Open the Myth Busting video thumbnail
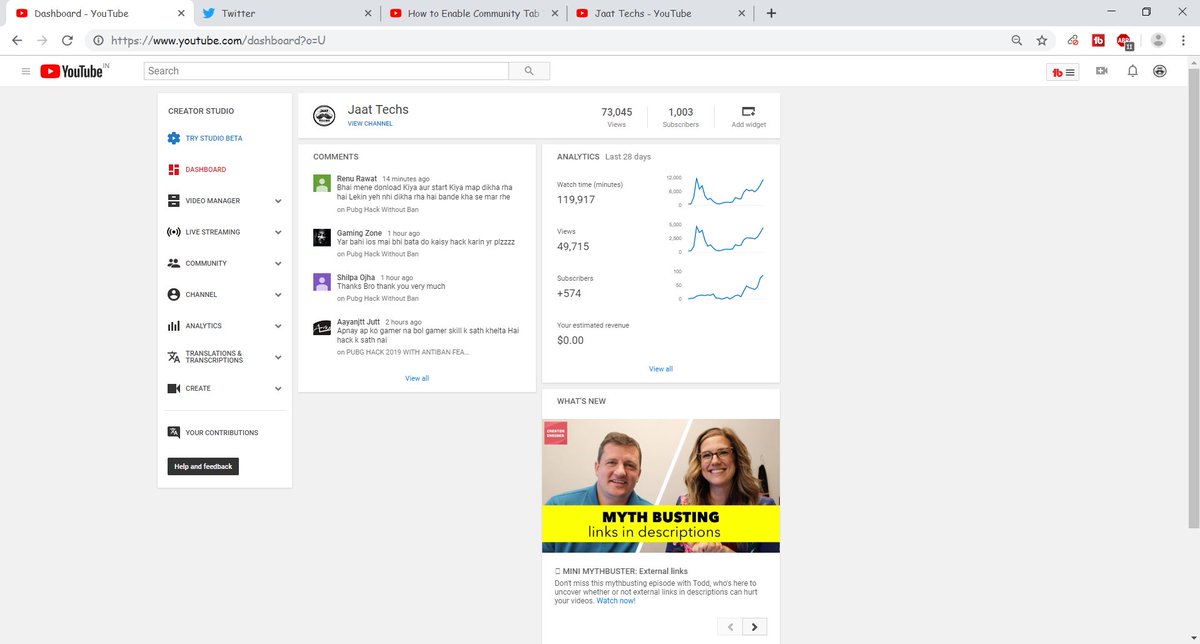Image resolution: width=1200 pixels, height=644 pixels. [661, 485]
